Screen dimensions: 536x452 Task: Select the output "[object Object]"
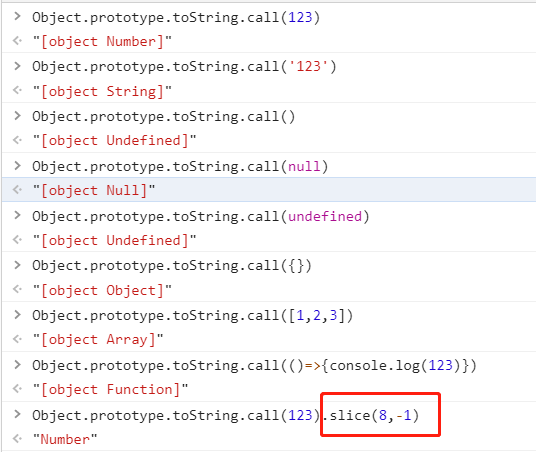coord(102,291)
